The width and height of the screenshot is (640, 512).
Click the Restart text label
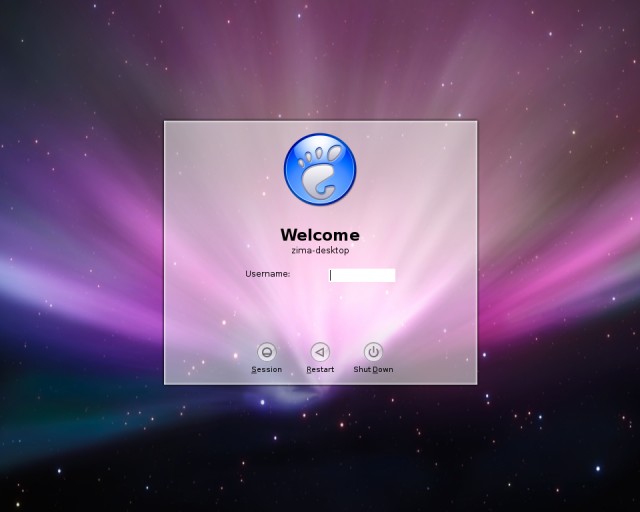[320, 370]
